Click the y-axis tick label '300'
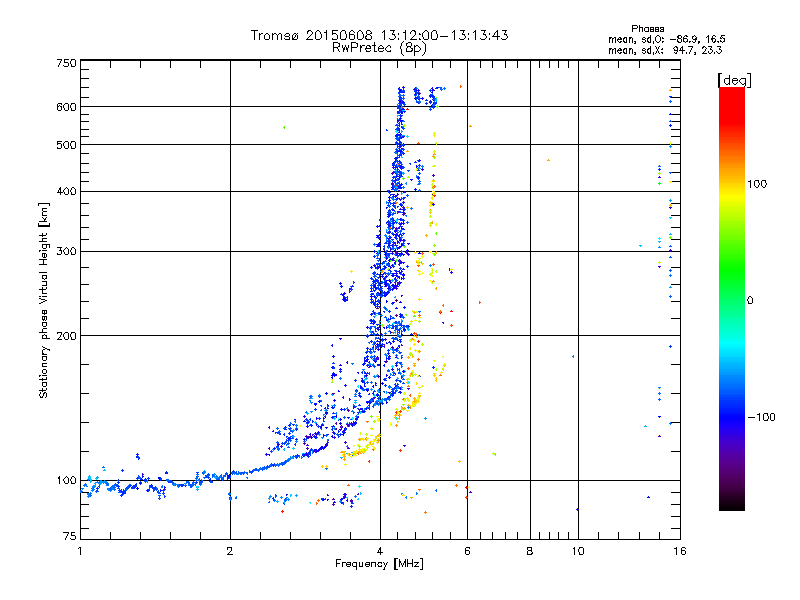 [66, 251]
